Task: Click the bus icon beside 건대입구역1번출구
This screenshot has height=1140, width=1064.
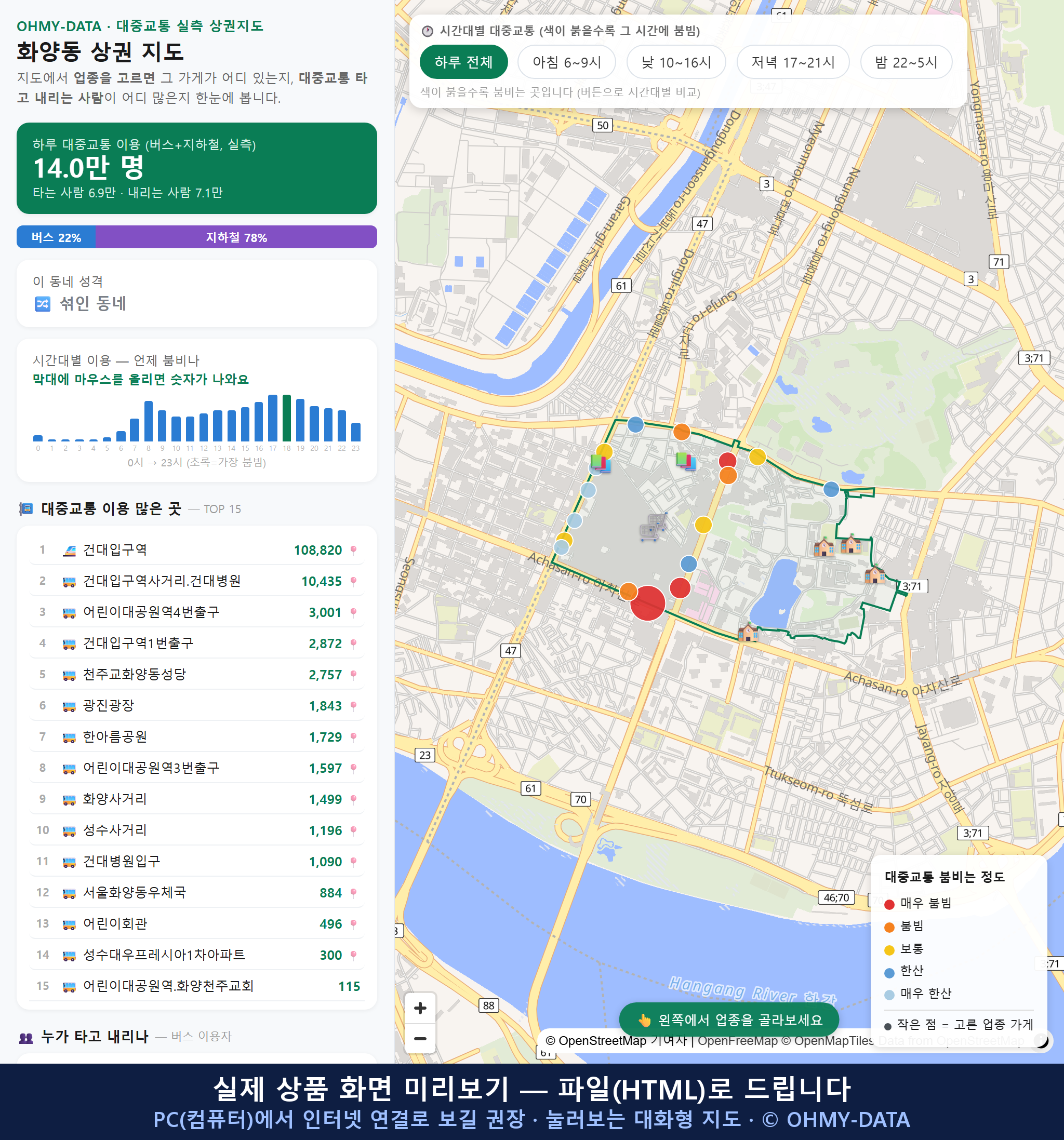Action: [x=69, y=644]
